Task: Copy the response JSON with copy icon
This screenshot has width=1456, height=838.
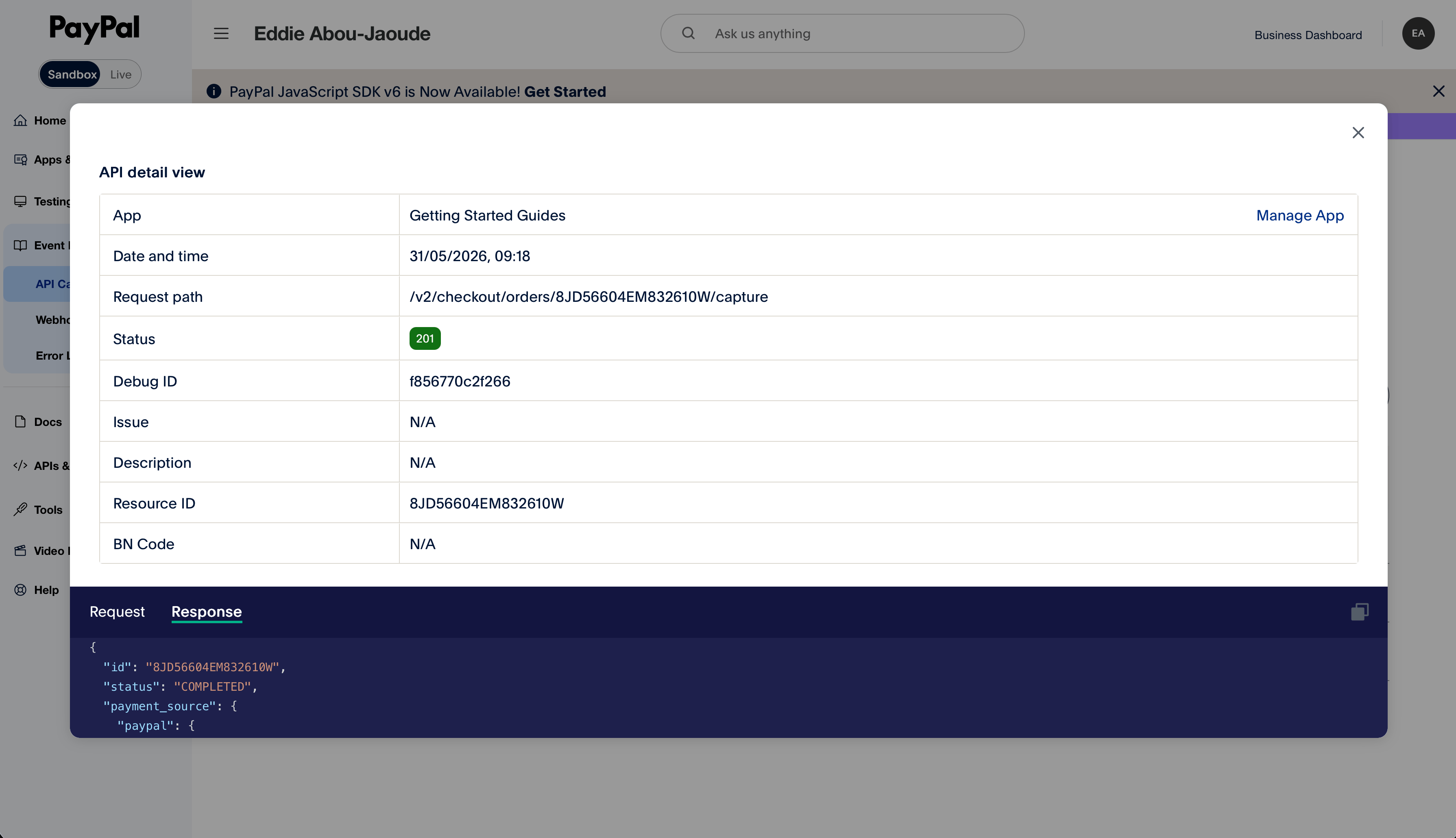Action: pos(1359,612)
